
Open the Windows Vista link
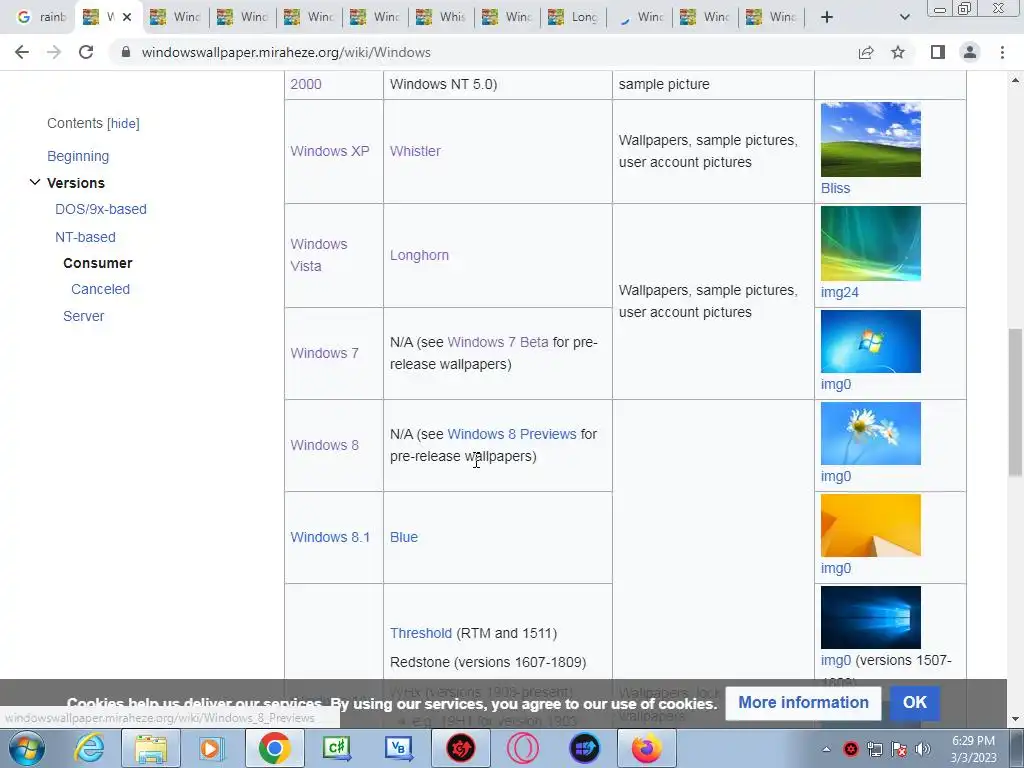pyautogui.click(x=319, y=255)
